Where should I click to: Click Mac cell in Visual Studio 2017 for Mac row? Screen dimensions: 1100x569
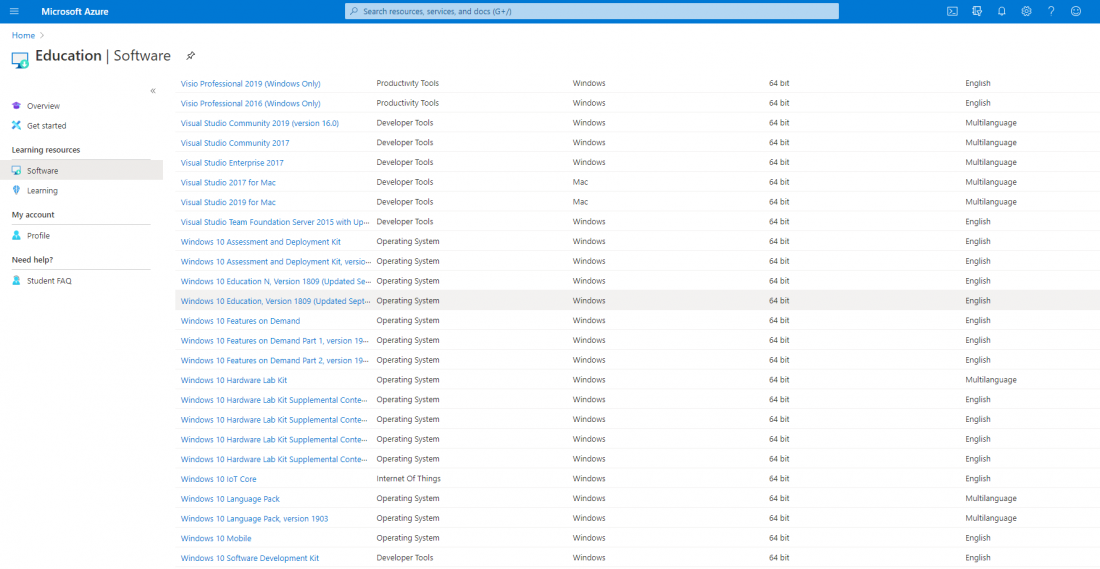pos(580,182)
